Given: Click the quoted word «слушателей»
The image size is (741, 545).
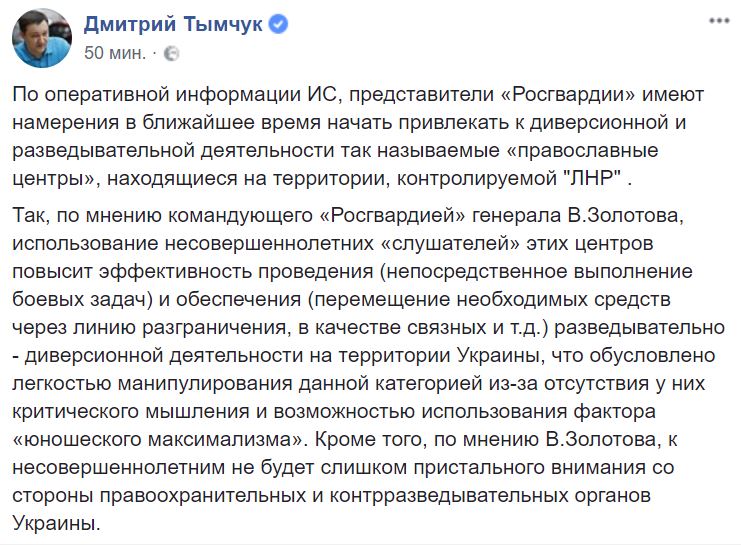Looking at the screenshot, I should point(445,244).
